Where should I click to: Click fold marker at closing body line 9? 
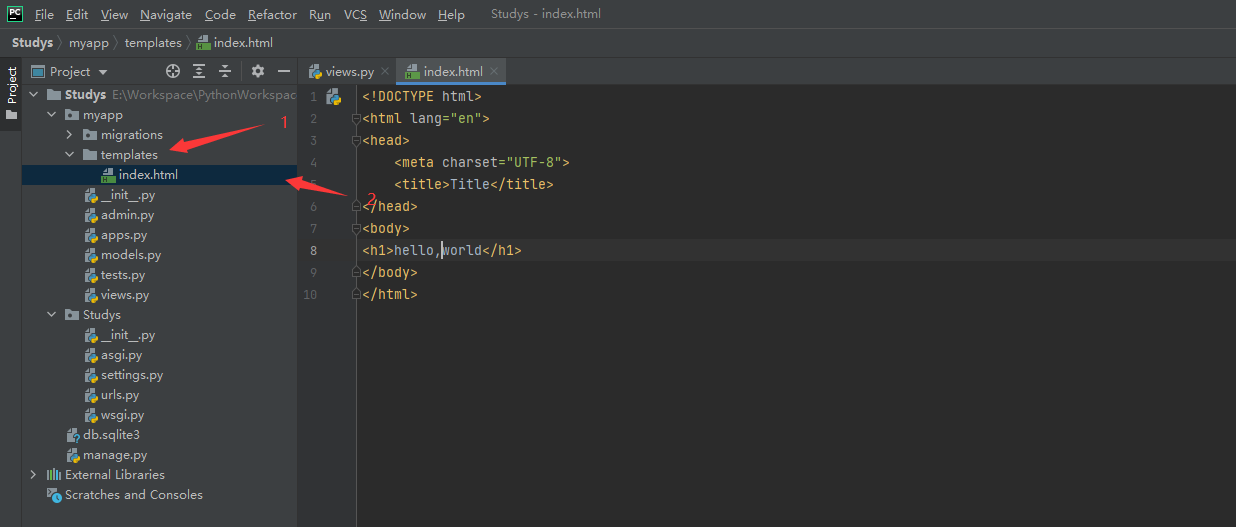coord(356,273)
